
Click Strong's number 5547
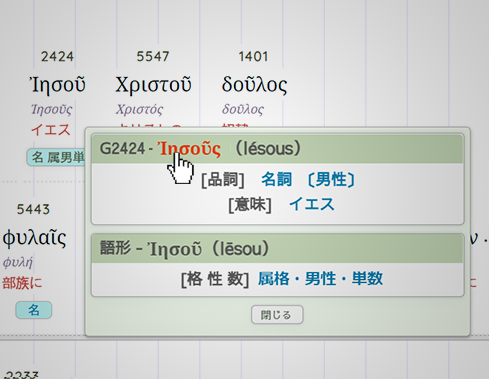tap(153, 57)
